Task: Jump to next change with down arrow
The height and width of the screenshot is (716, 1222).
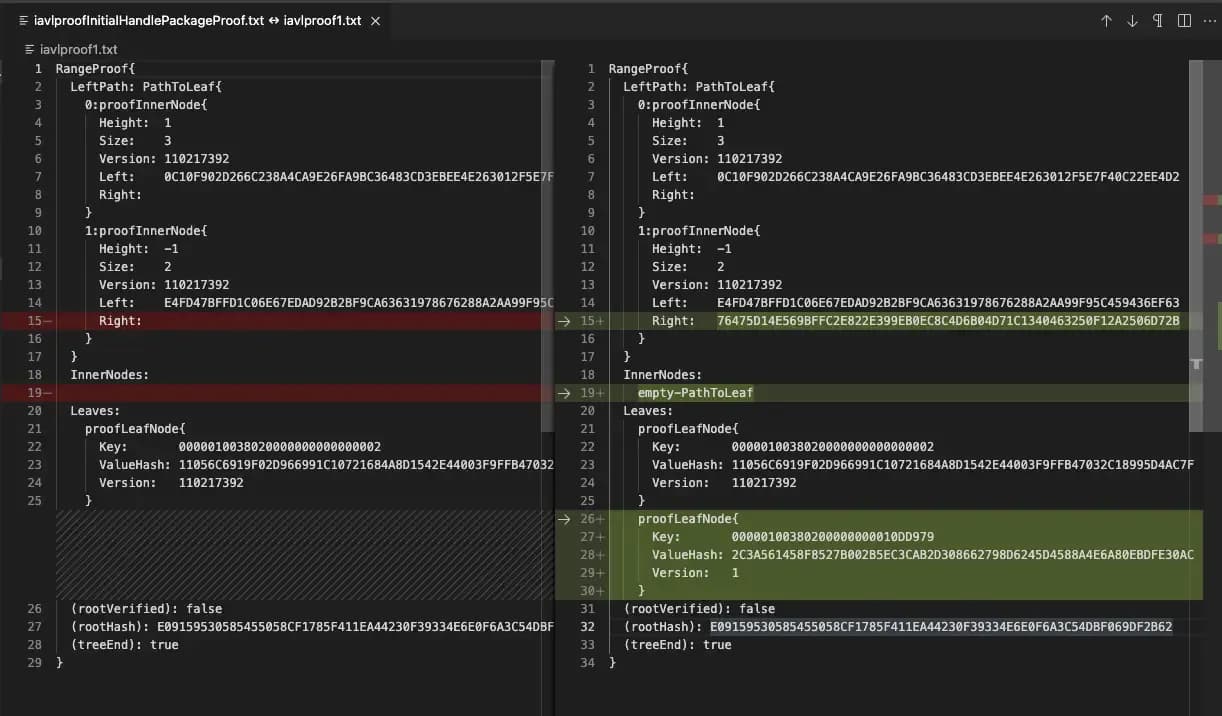Action: [x=1132, y=21]
